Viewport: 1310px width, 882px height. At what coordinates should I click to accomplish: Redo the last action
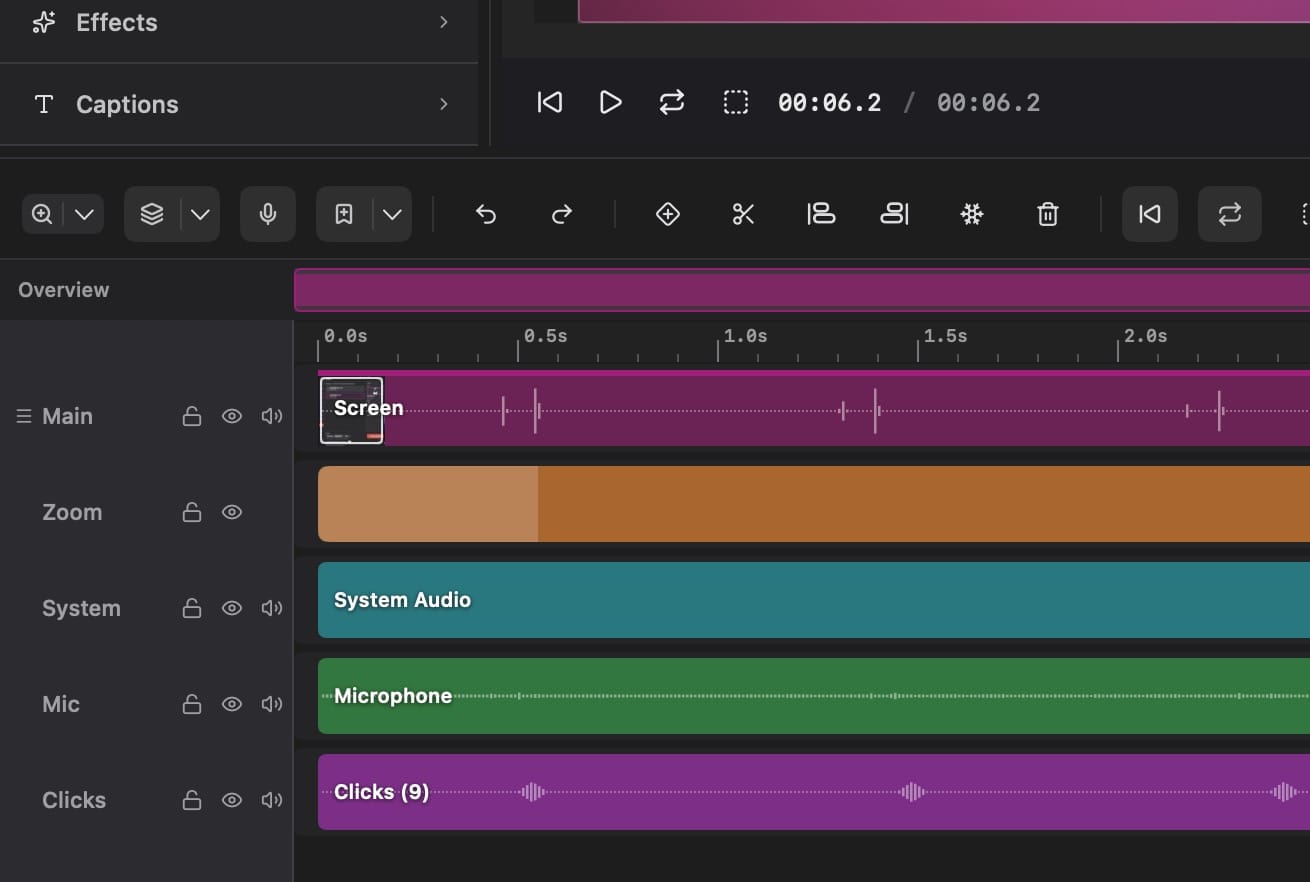[x=562, y=214]
